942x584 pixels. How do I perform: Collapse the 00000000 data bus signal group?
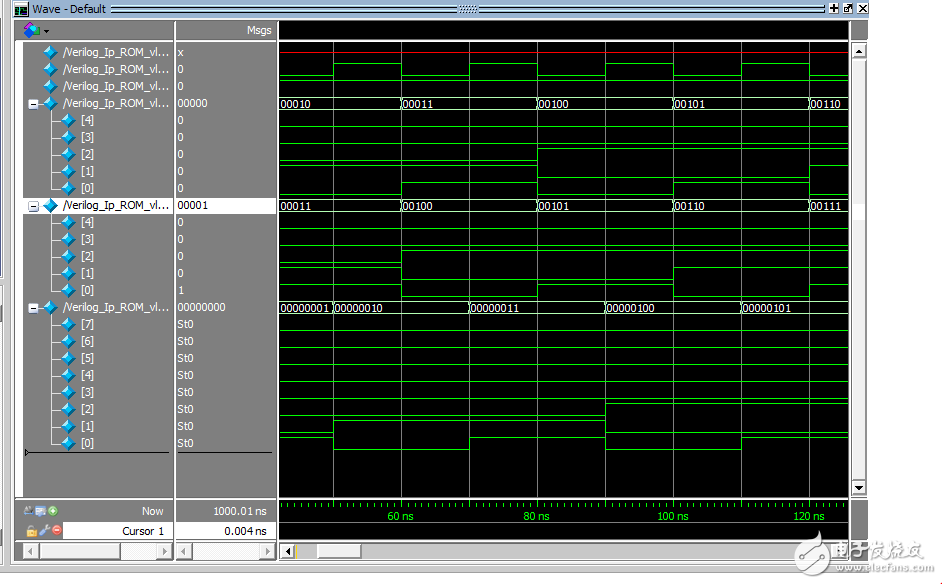[33, 308]
